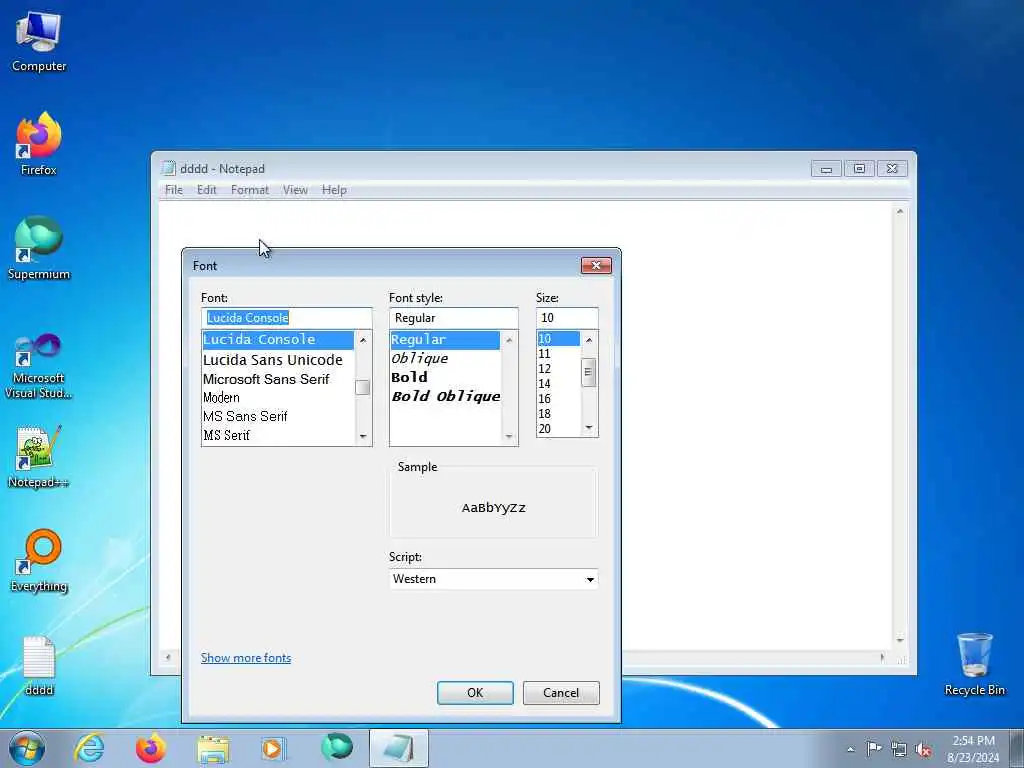This screenshot has width=1024, height=768.
Task: Open the File menu in Notepad
Action: point(174,190)
